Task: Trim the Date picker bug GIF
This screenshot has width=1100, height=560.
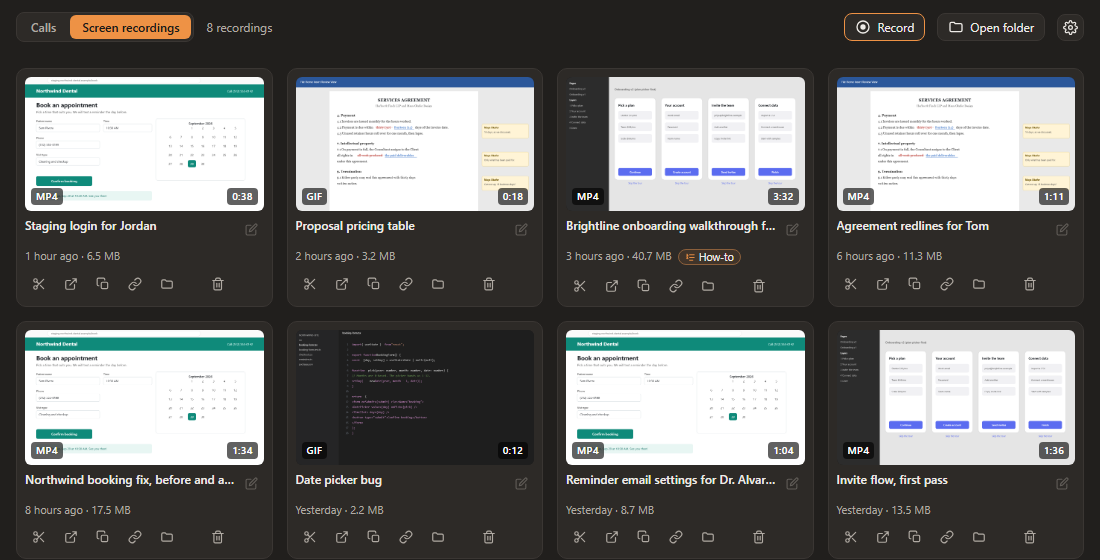Action: [309, 537]
